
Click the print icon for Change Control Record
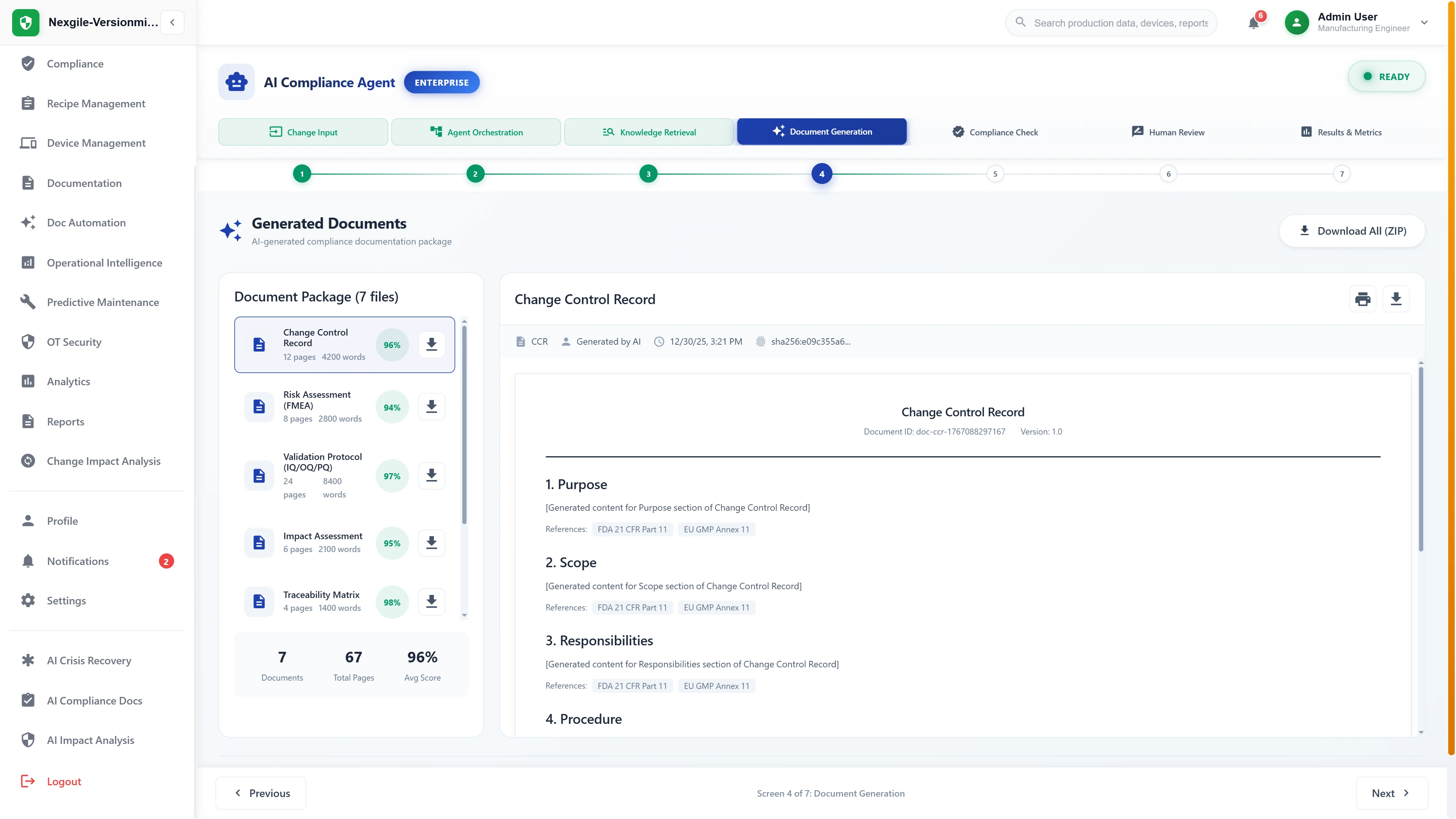[1363, 298]
